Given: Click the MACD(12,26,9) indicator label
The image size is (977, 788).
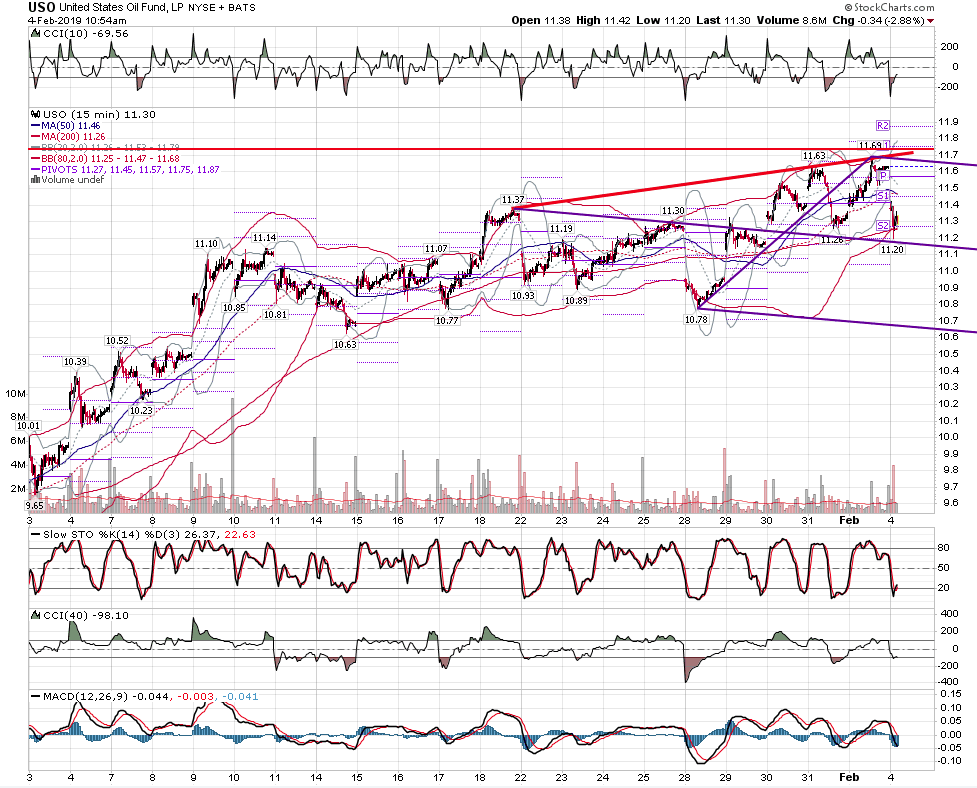Looking at the screenshot, I should tap(145, 696).
